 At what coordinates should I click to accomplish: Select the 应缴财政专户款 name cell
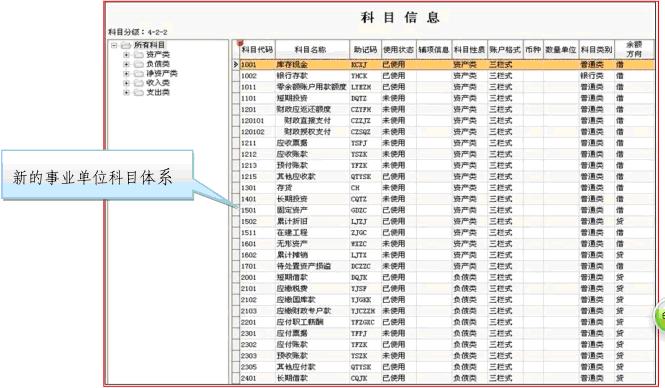tap(312, 311)
